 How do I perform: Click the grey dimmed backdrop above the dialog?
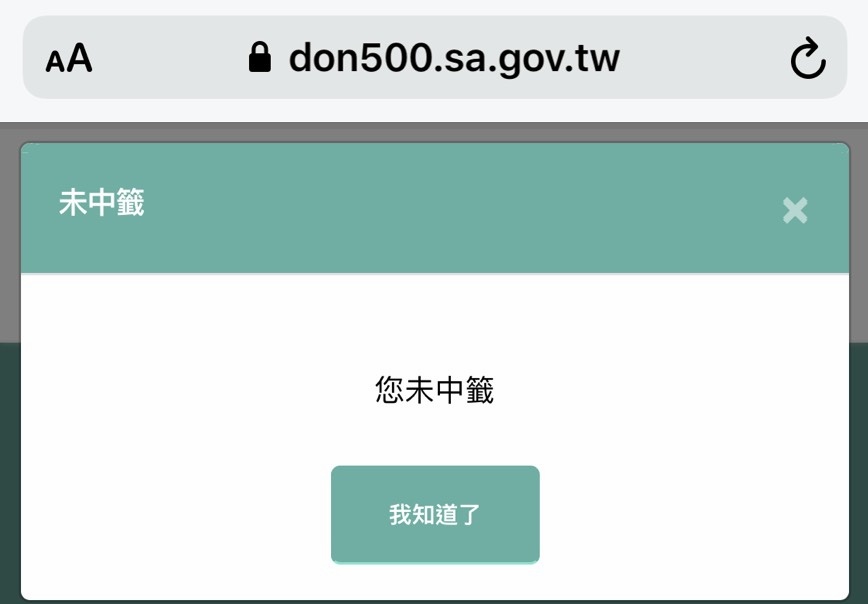[434, 132]
